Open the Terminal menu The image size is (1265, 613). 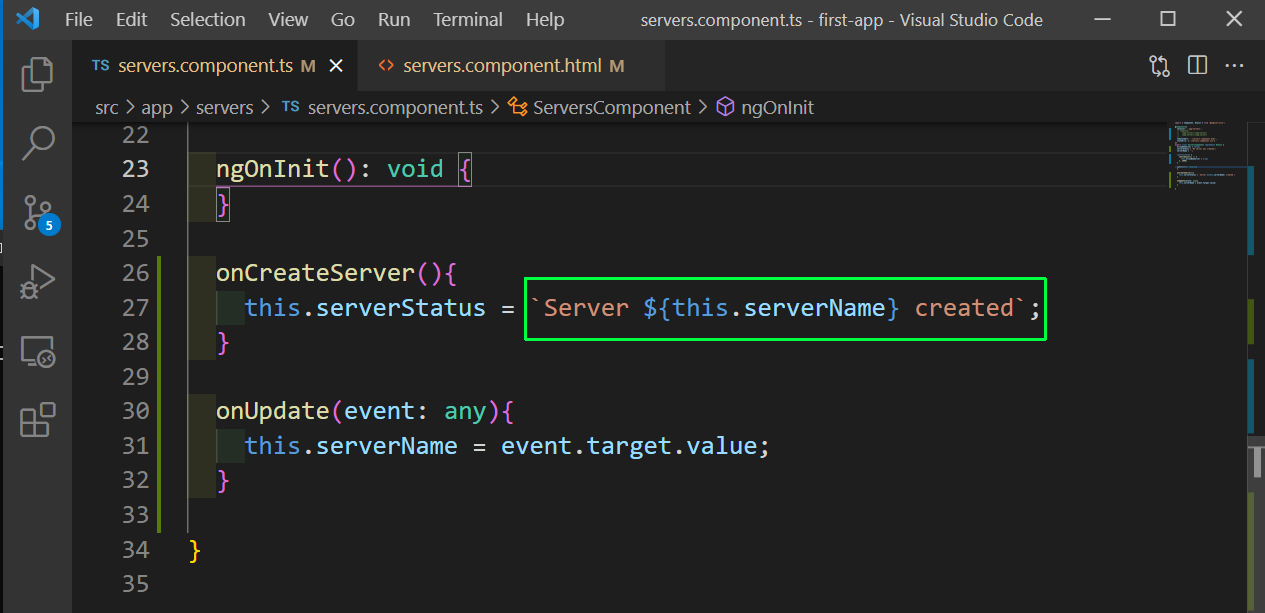pos(468,19)
